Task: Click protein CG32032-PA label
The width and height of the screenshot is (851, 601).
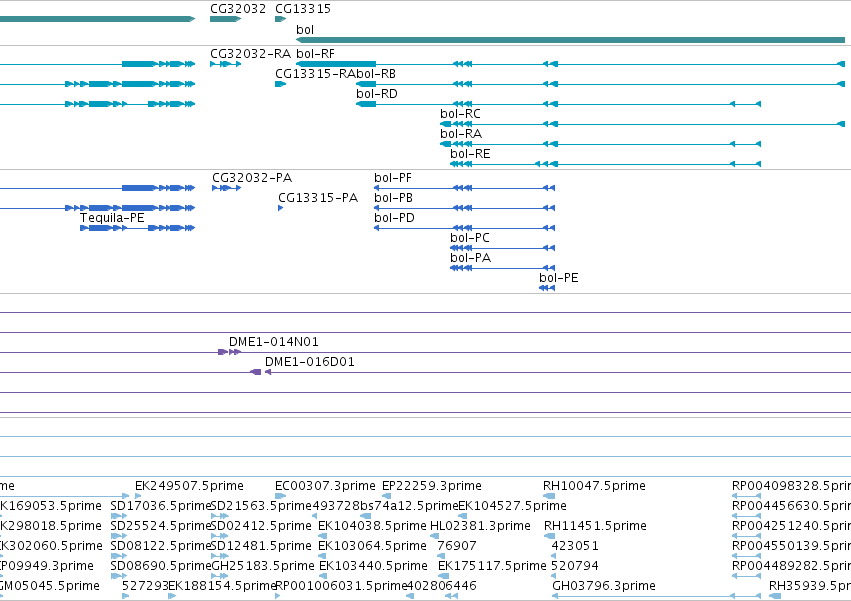Action: [x=252, y=178]
